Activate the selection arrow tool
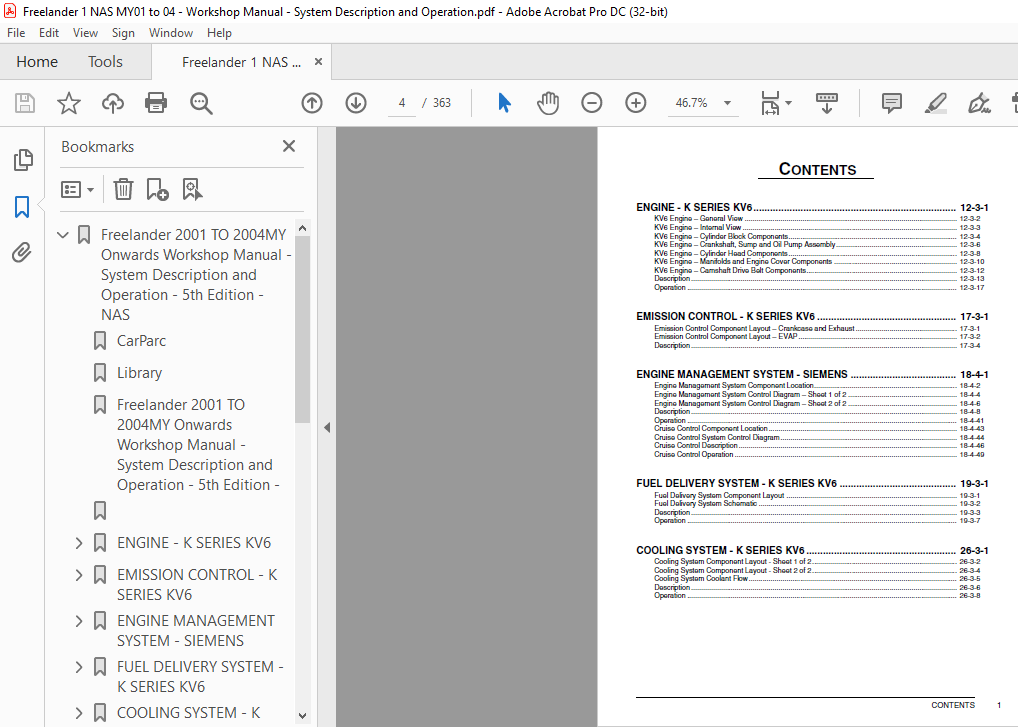This screenshot has height=727, width=1018. (504, 103)
